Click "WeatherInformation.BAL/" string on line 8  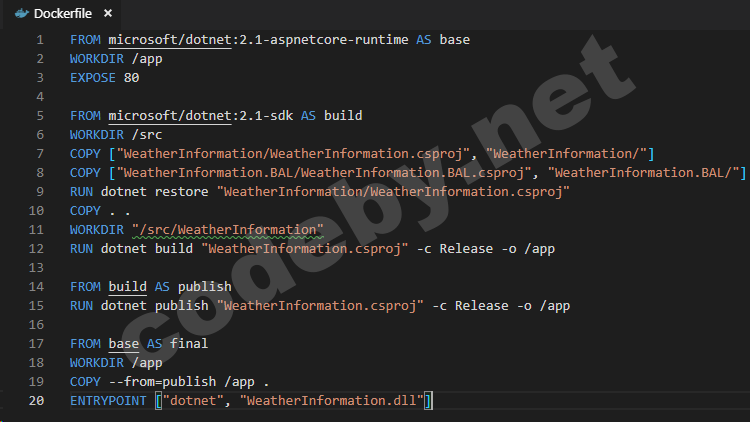(x=643, y=173)
